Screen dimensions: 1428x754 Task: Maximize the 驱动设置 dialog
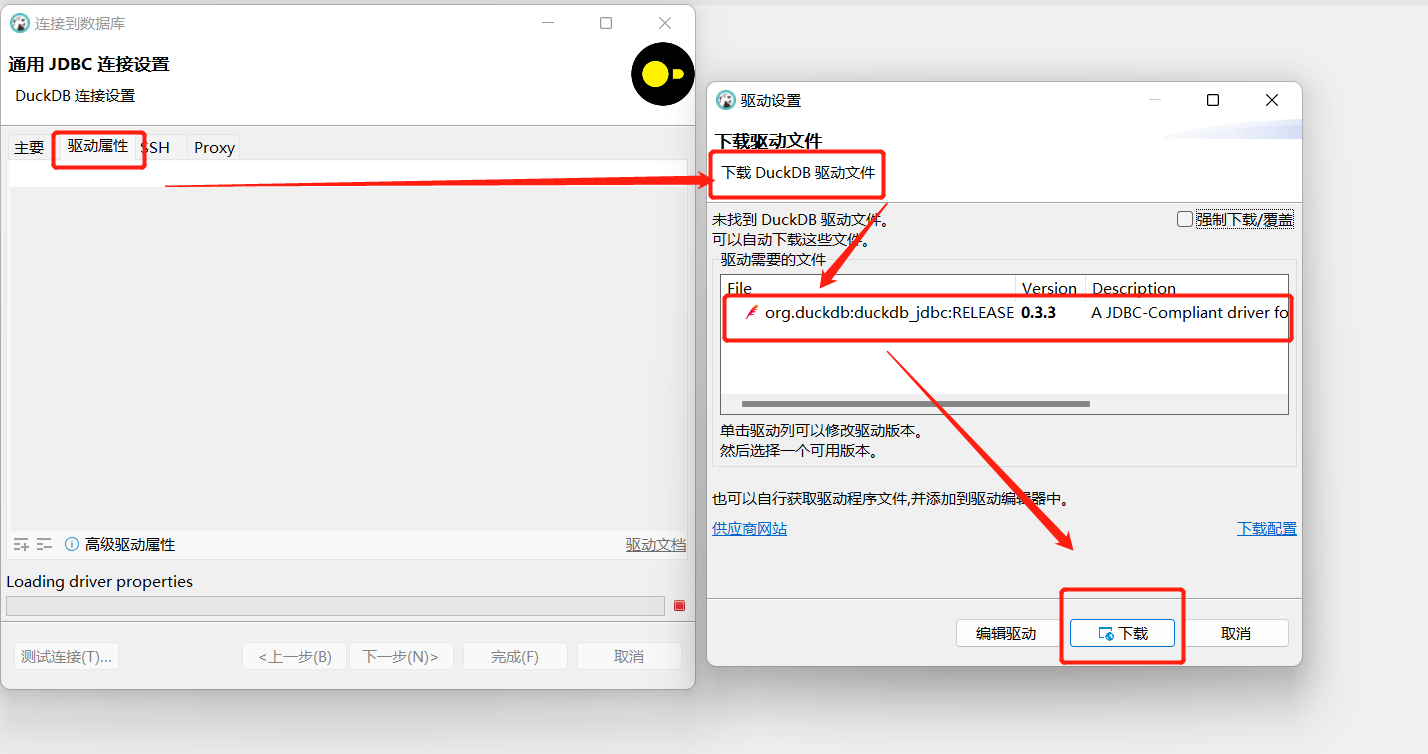1213,100
